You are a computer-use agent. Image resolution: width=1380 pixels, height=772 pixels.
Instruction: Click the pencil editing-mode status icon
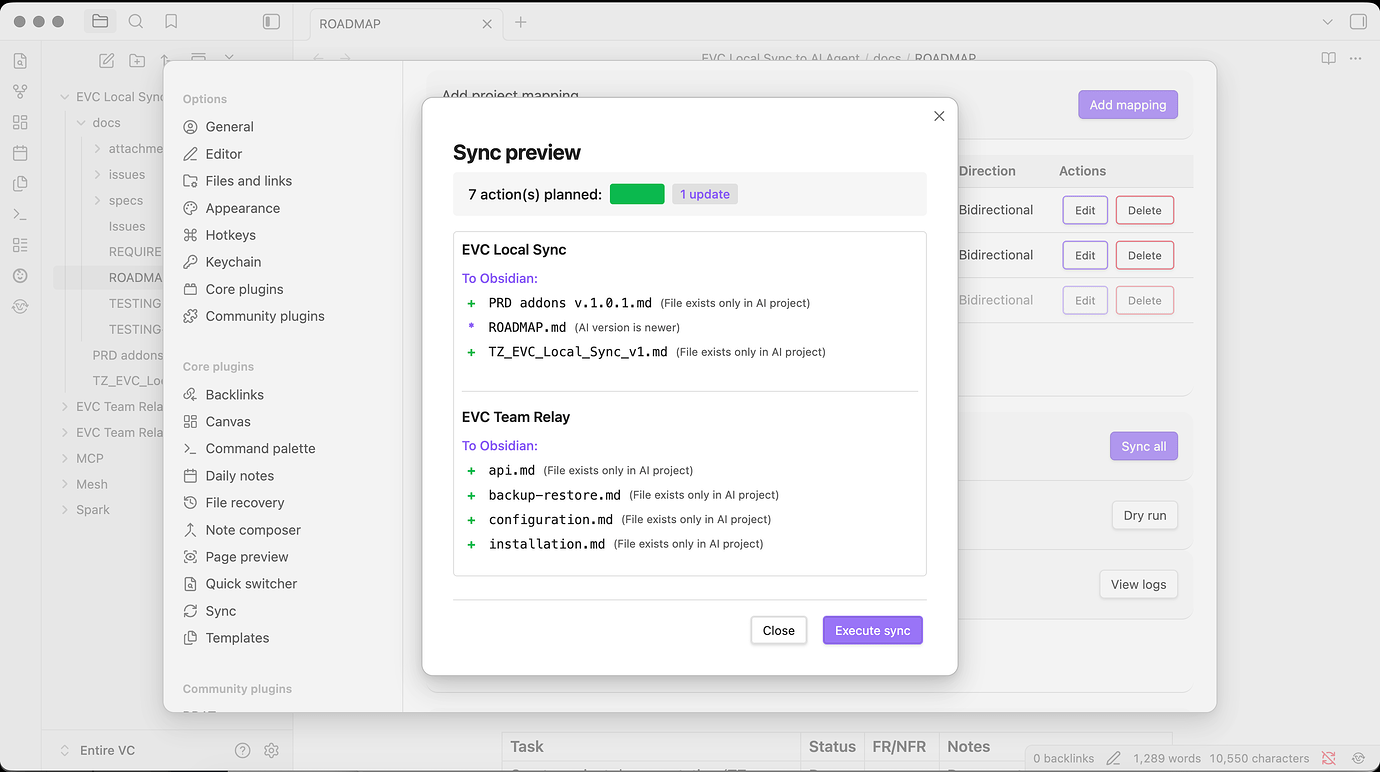[x=1114, y=758]
